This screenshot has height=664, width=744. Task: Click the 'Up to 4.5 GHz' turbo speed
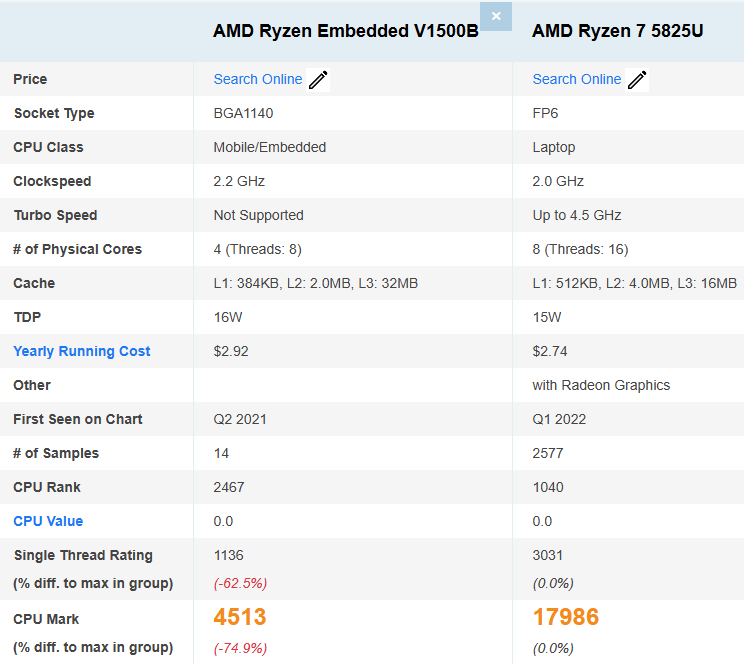576,215
